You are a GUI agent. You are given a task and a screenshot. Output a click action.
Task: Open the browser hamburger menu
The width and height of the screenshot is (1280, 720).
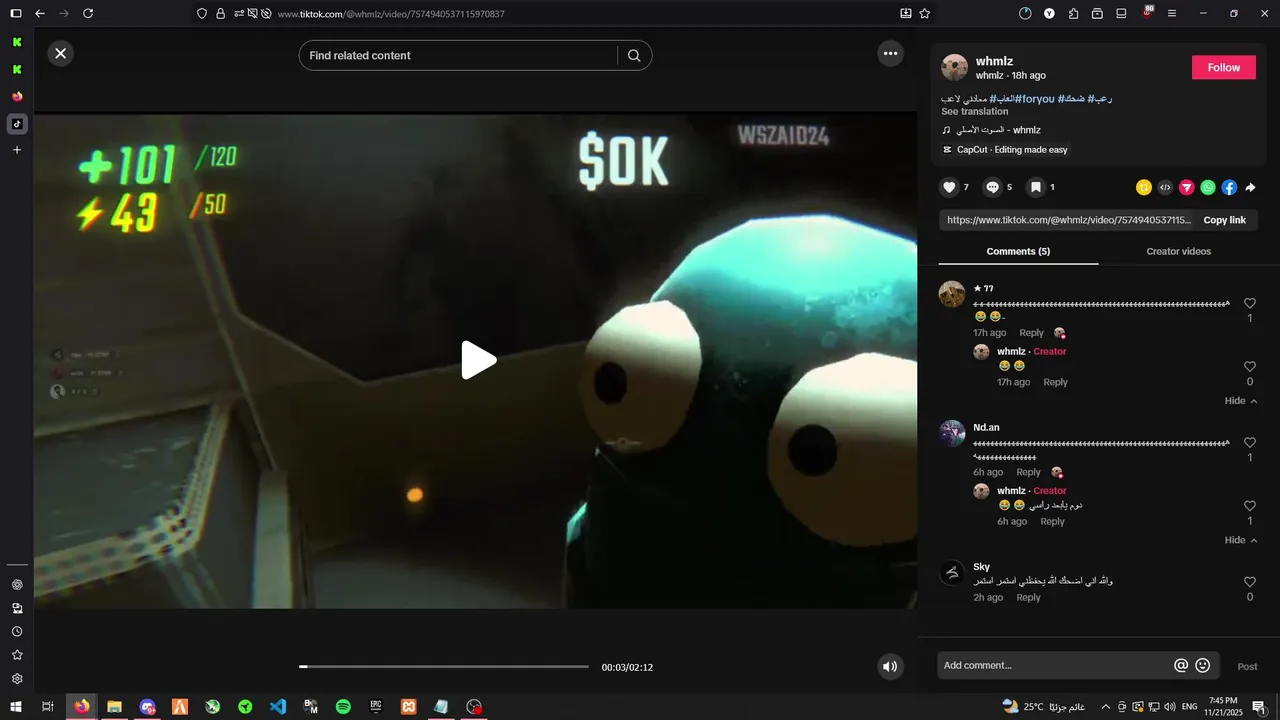coord(1172,13)
